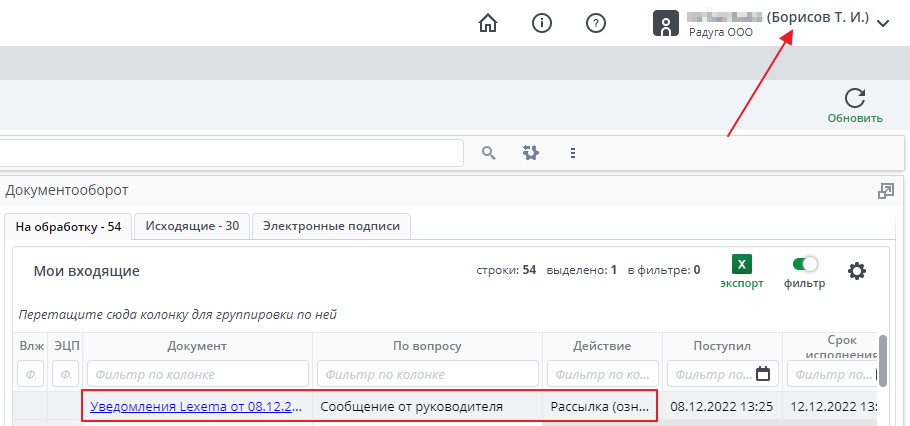Click into the search input field

[x=232, y=153]
